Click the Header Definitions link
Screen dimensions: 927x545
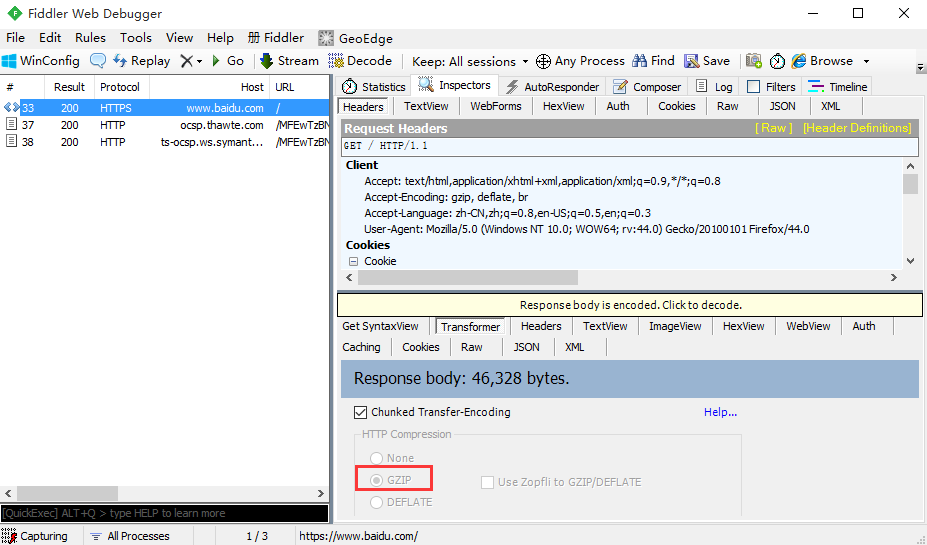857,128
